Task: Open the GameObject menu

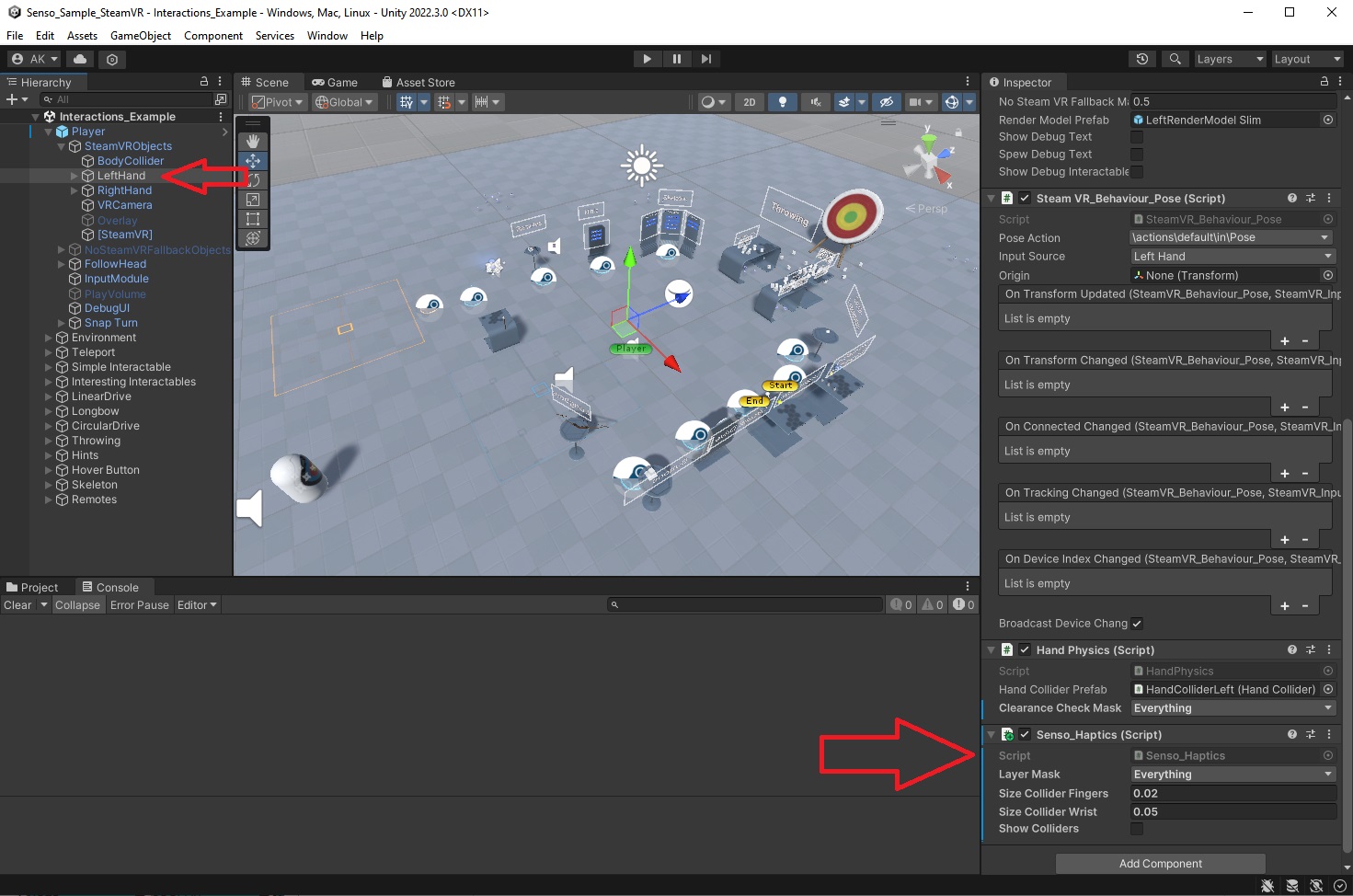Action: pos(140,36)
